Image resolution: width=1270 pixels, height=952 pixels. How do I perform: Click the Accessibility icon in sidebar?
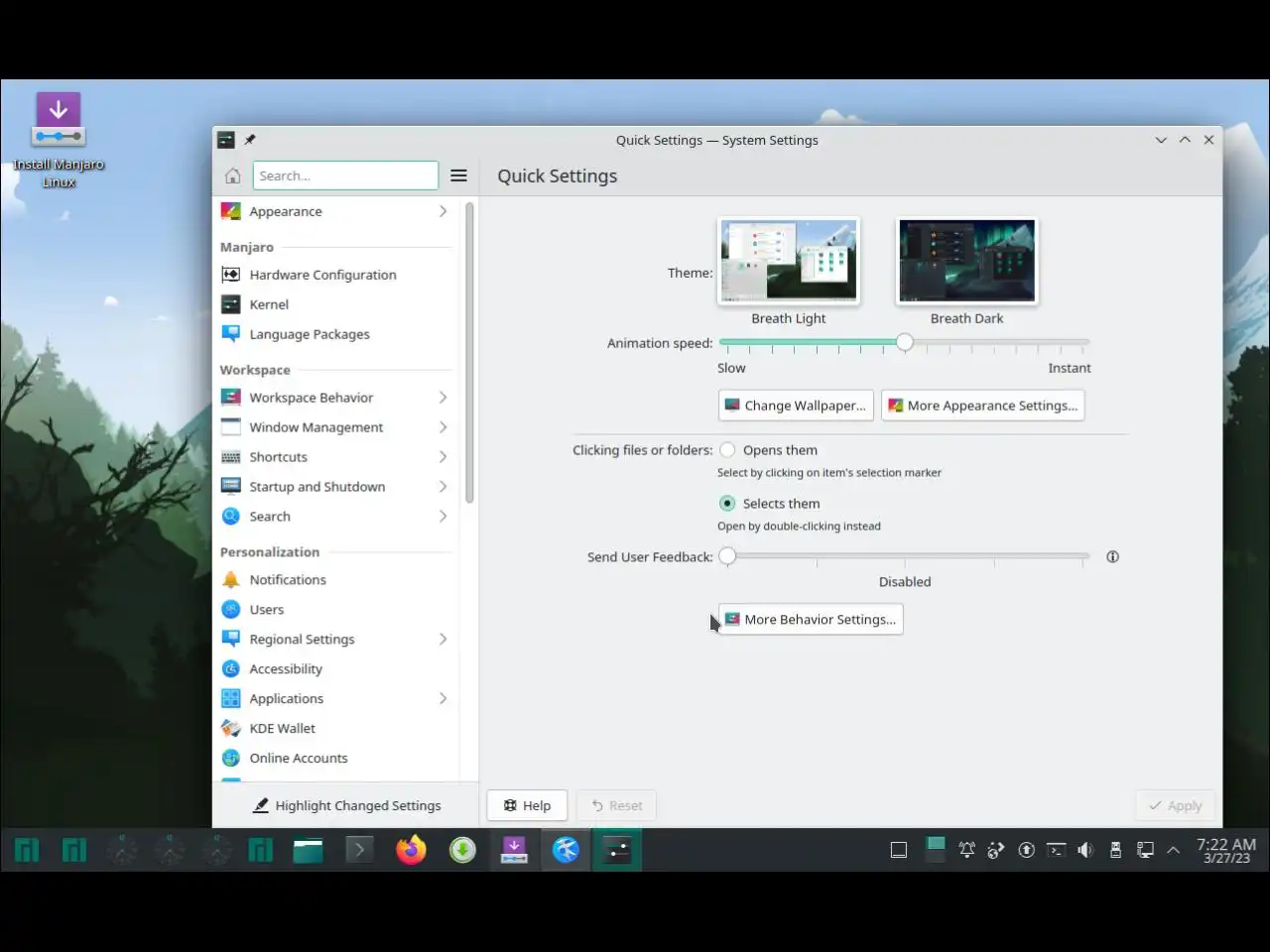pos(231,669)
